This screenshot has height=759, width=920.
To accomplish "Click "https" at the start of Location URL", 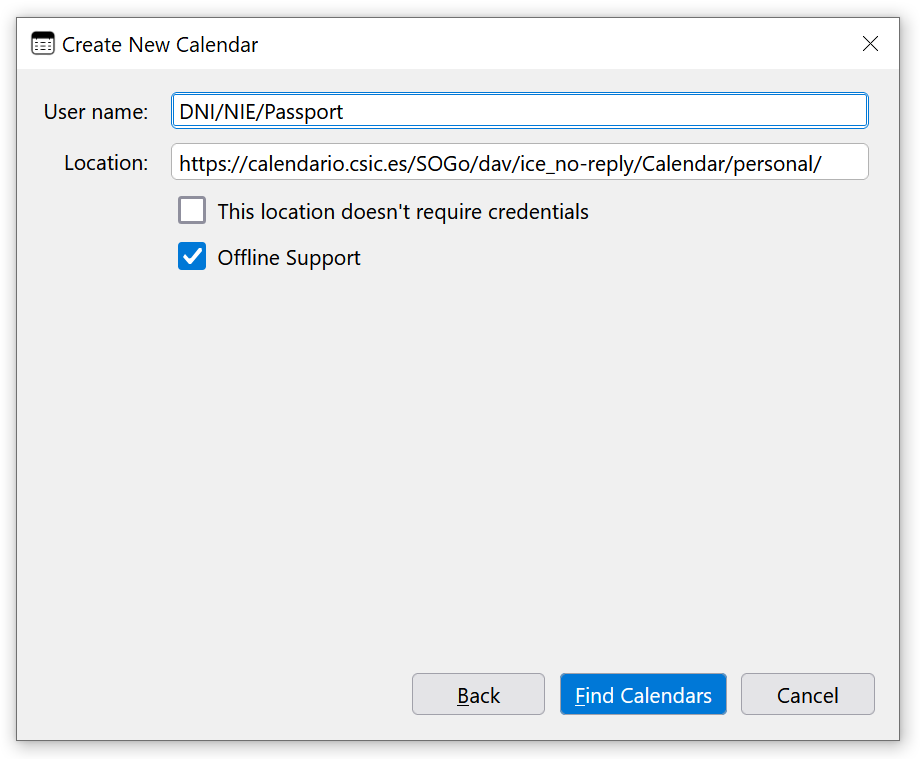I will [202, 164].
